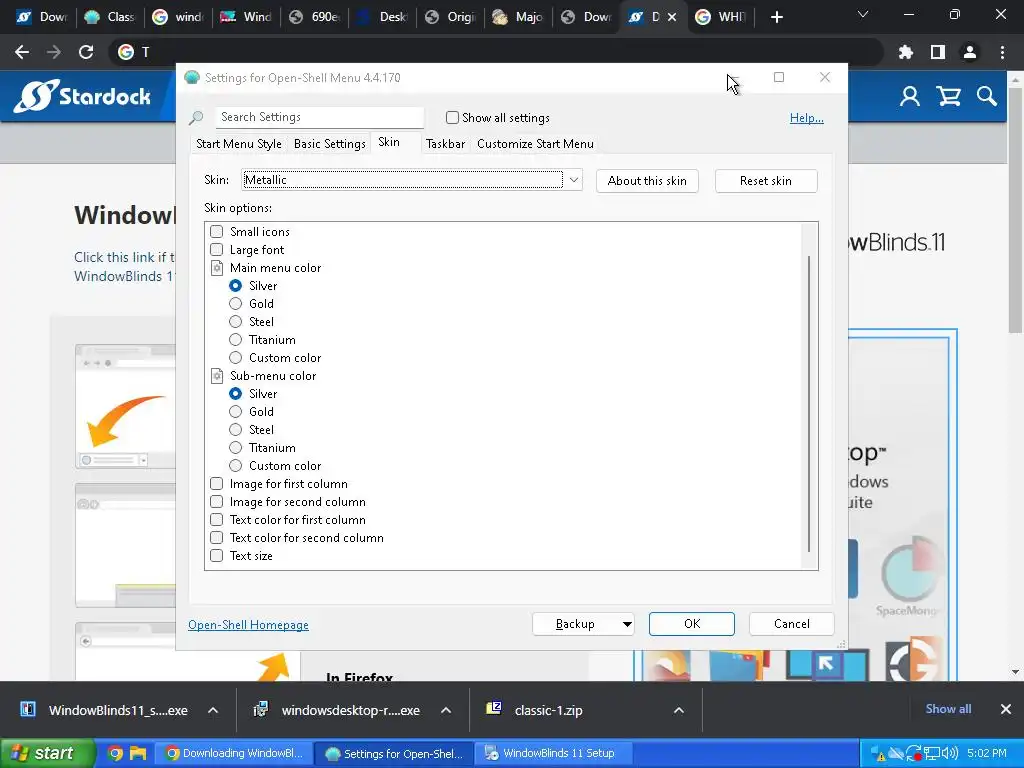Switch to the WHI browser tab
Screen dimensions: 1024x768
coord(721,17)
